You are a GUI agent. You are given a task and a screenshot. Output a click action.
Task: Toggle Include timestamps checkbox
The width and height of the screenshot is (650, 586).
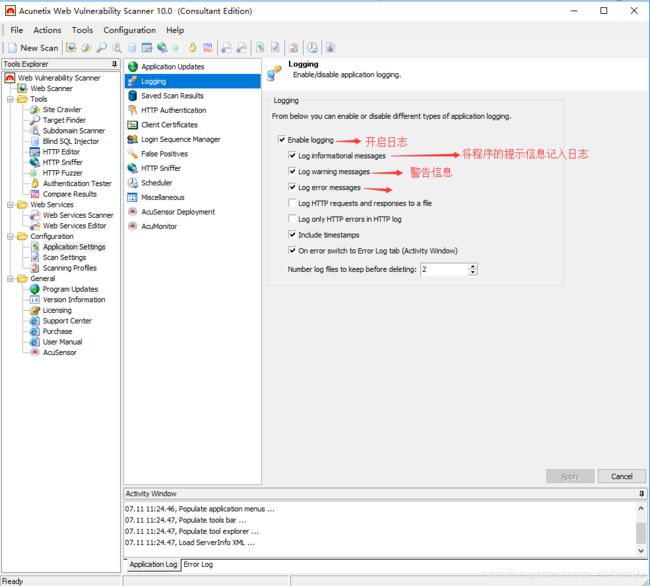point(292,235)
